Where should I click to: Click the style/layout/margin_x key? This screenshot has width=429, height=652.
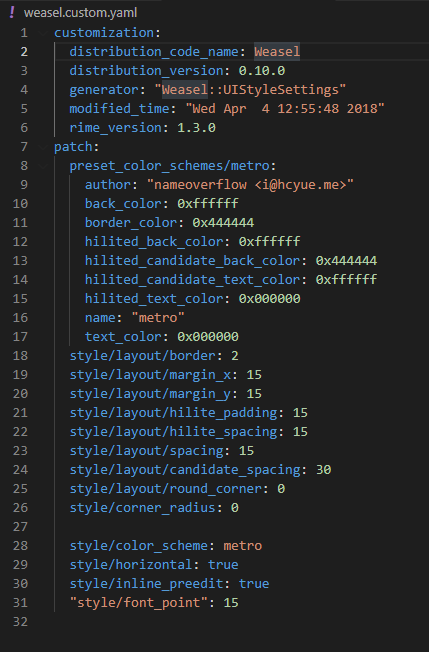150,374
